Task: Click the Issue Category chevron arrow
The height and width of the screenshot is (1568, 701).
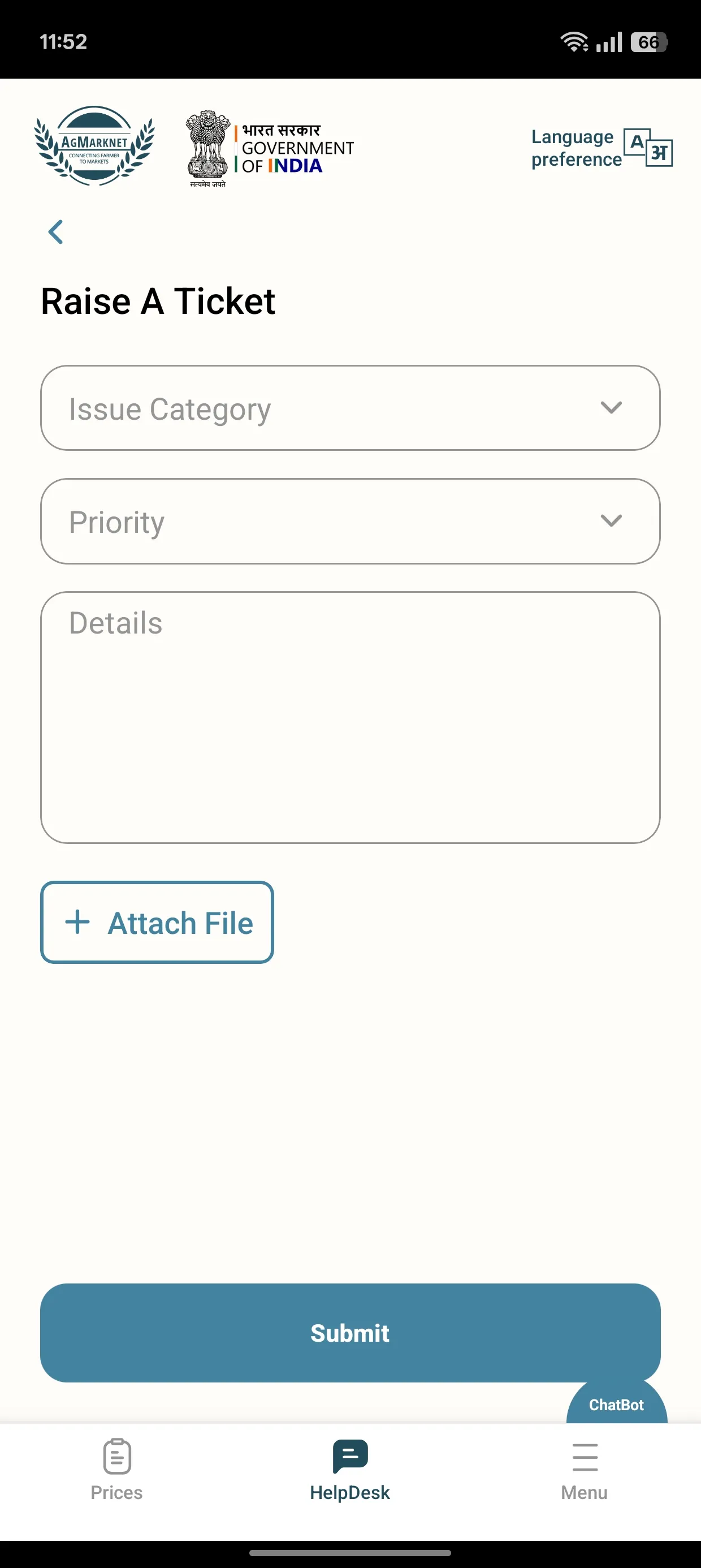Action: click(x=611, y=407)
